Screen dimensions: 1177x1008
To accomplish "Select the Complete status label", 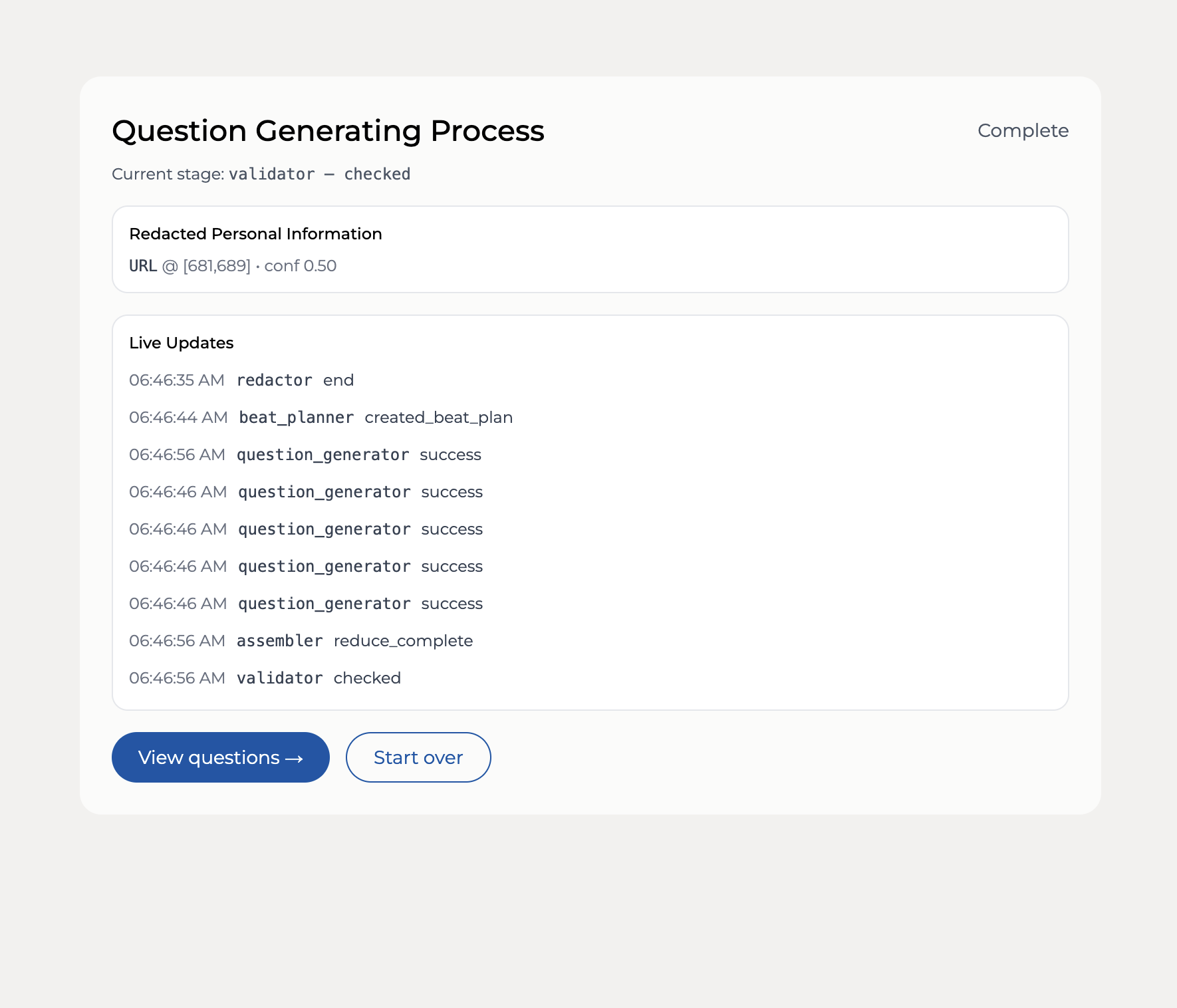I will click(x=1023, y=130).
